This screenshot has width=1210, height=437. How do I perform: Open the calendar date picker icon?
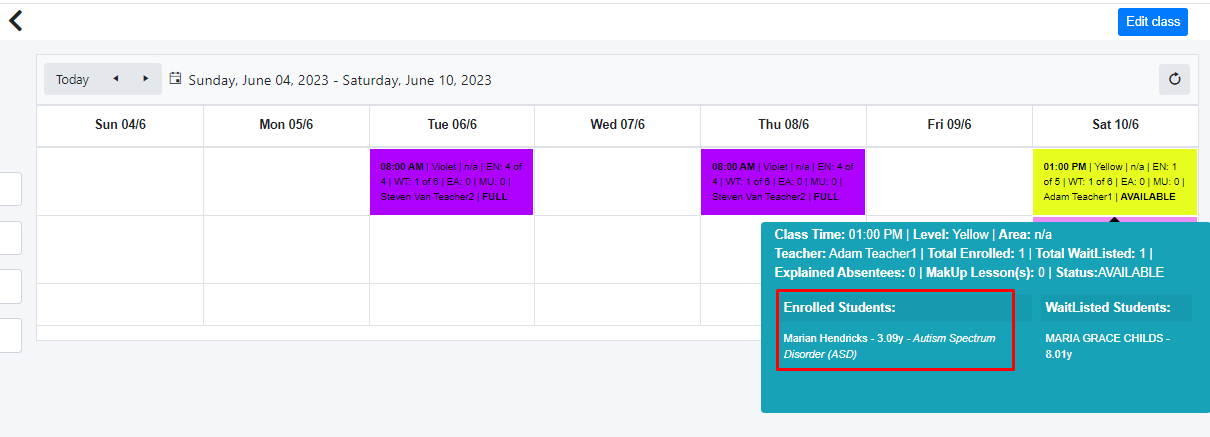(x=176, y=79)
